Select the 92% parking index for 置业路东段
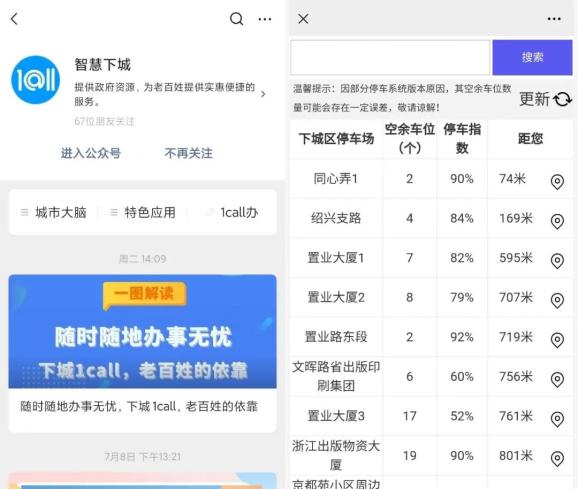 tap(462, 337)
